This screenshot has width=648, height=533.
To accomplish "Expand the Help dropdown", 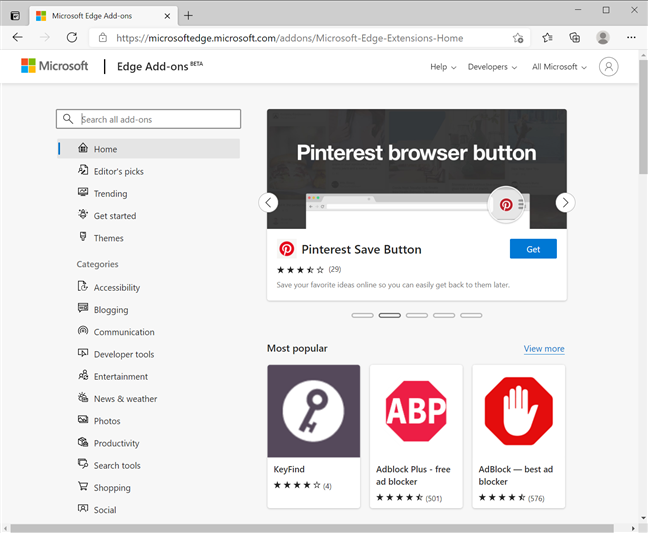I will pos(443,67).
